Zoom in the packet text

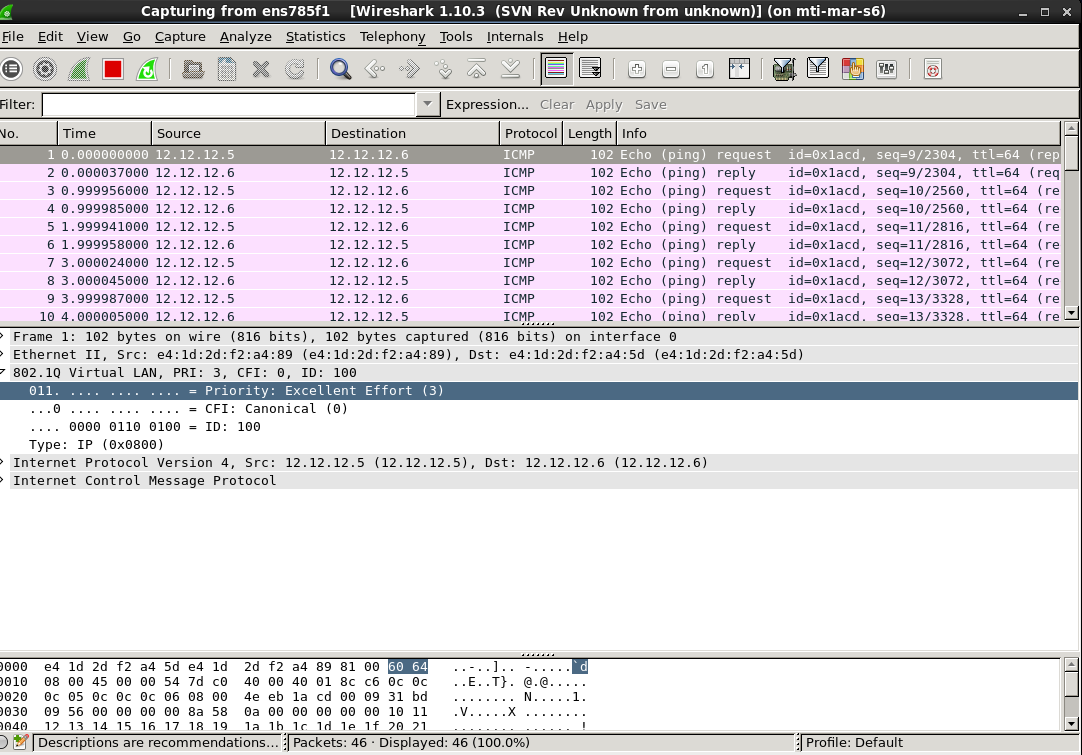coord(636,69)
